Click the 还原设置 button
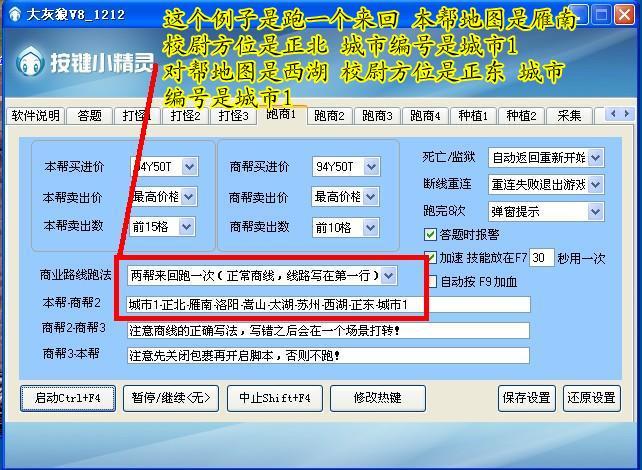 click(592, 398)
